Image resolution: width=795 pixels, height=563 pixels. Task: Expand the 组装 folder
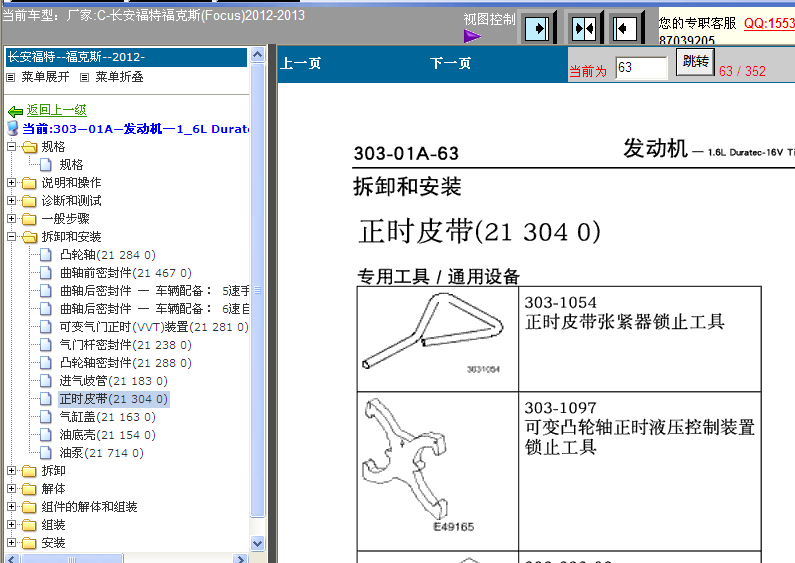click(x=11, y=525)
